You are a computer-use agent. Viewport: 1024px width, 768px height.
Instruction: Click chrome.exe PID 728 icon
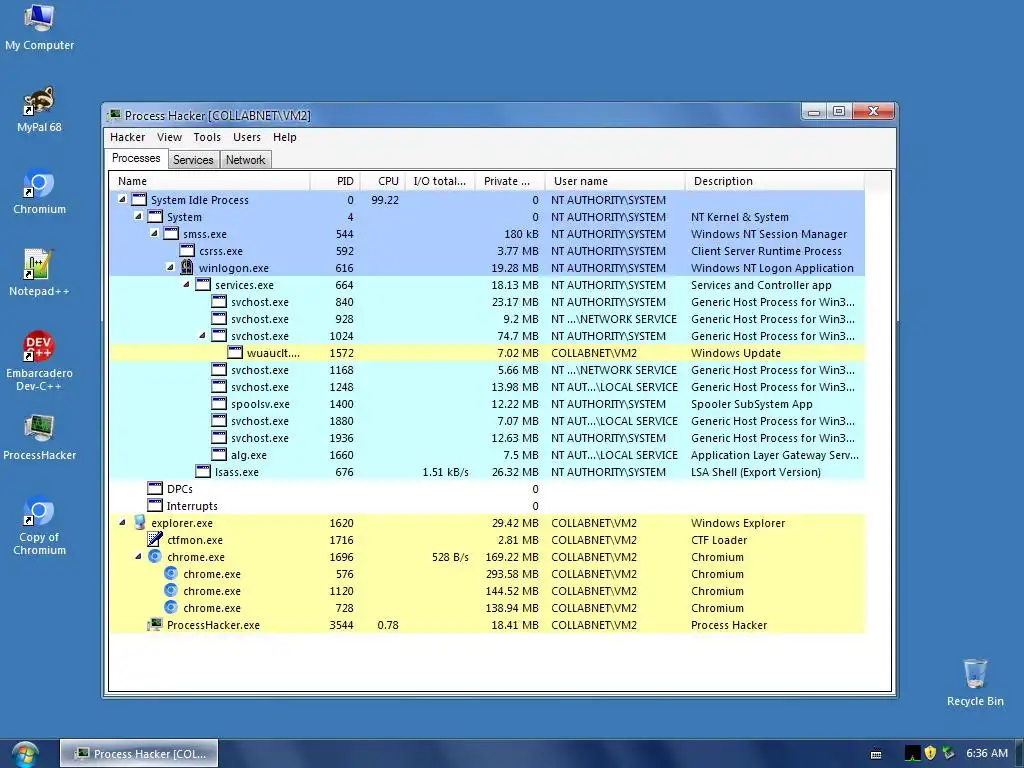click(171, 607)
